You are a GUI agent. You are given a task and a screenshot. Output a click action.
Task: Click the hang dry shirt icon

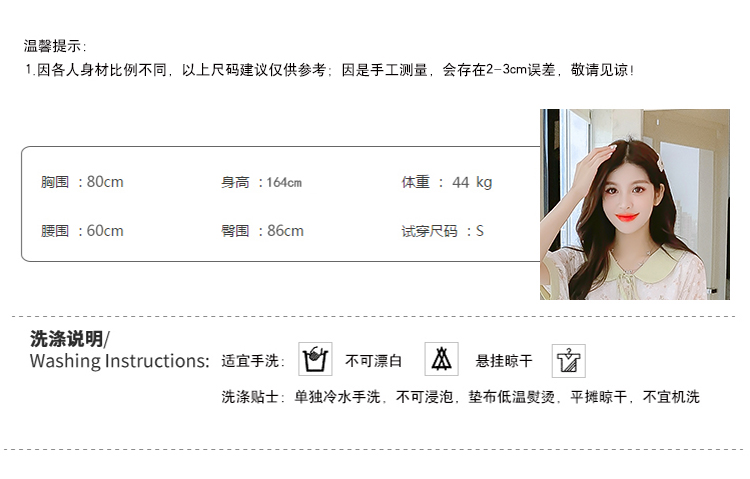(569, 361)
